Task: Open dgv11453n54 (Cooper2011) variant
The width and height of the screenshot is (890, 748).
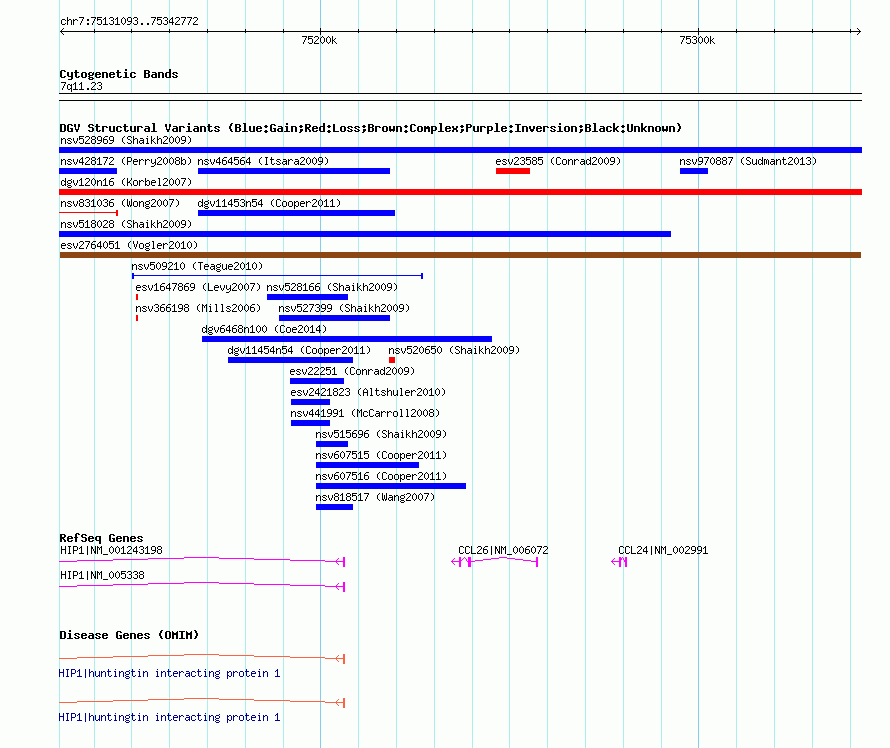Action: 296,213
